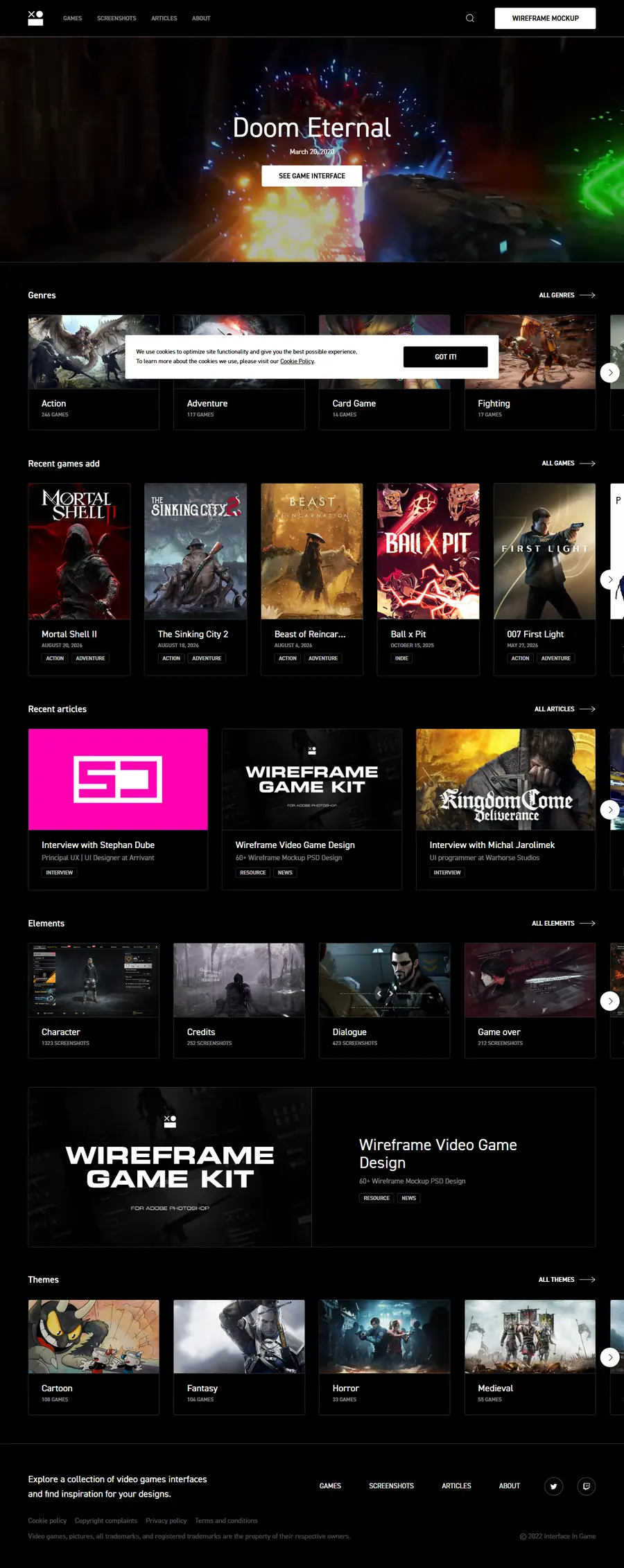Open the Card Game genre card
The height and width of the screenshot is (1568, 624).
385,373
